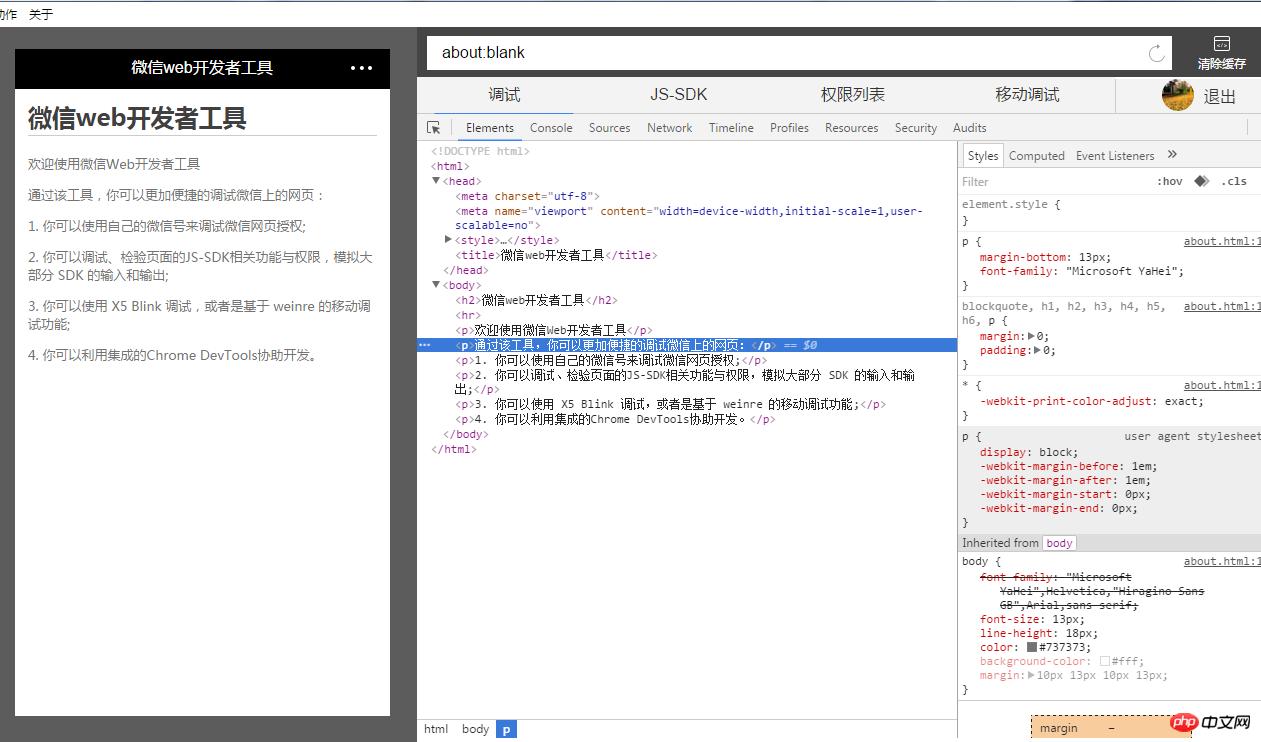
Task: Toggle the .cls class editor
Action: point(1235,181)
